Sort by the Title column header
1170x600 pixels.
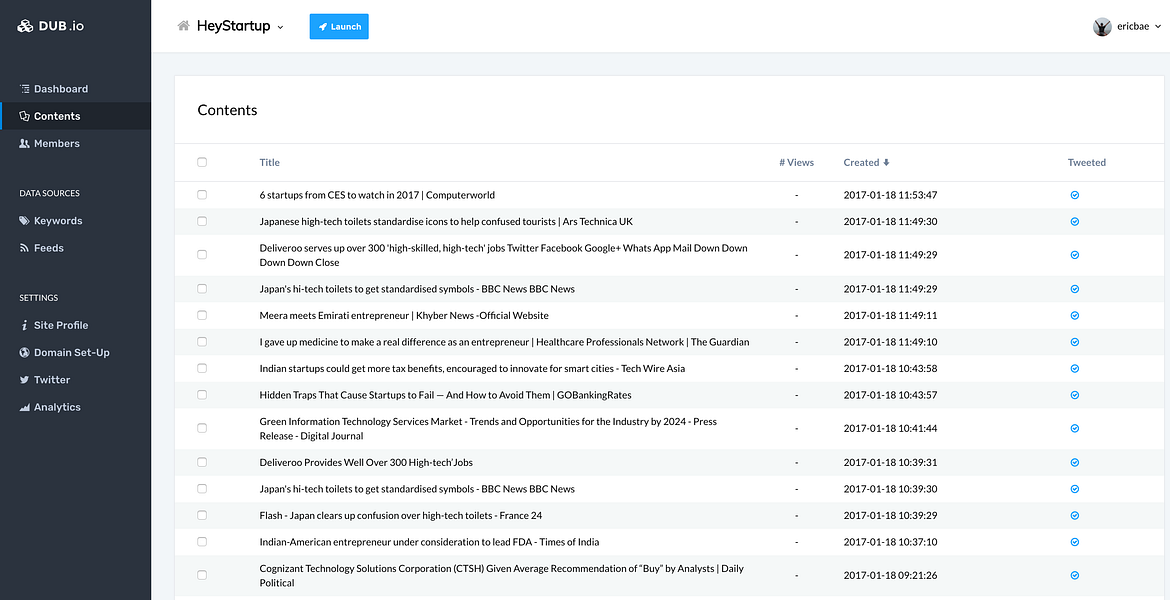click(x=269, y=162)
